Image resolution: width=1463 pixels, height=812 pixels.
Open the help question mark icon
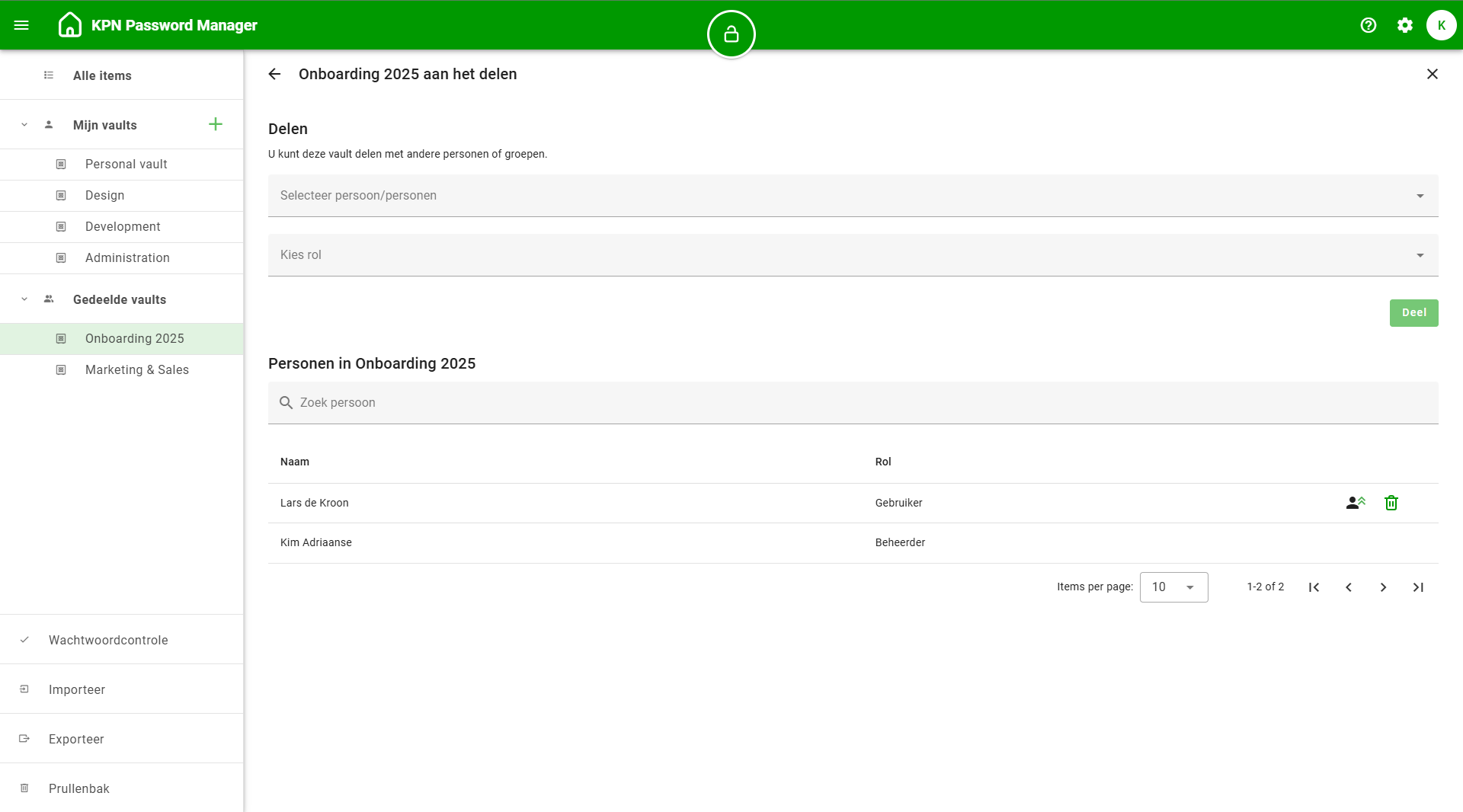tap(1368, 25)
